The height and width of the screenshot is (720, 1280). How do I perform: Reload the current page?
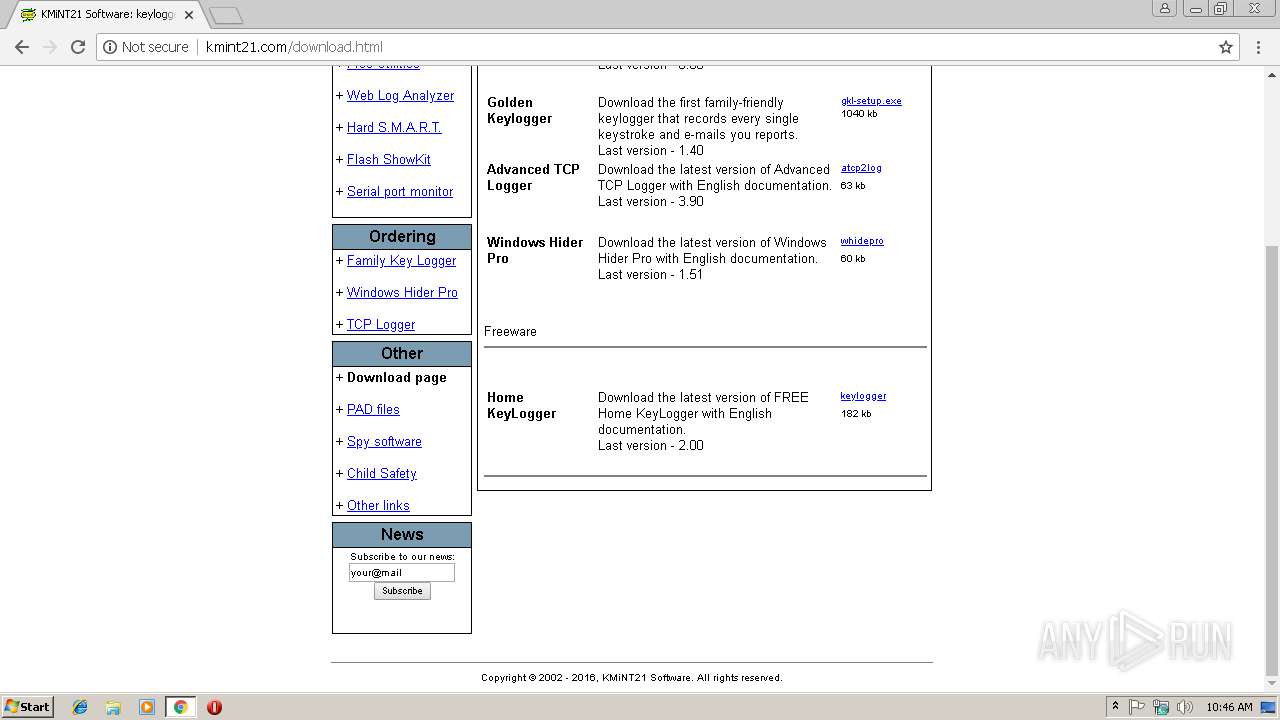78,47
